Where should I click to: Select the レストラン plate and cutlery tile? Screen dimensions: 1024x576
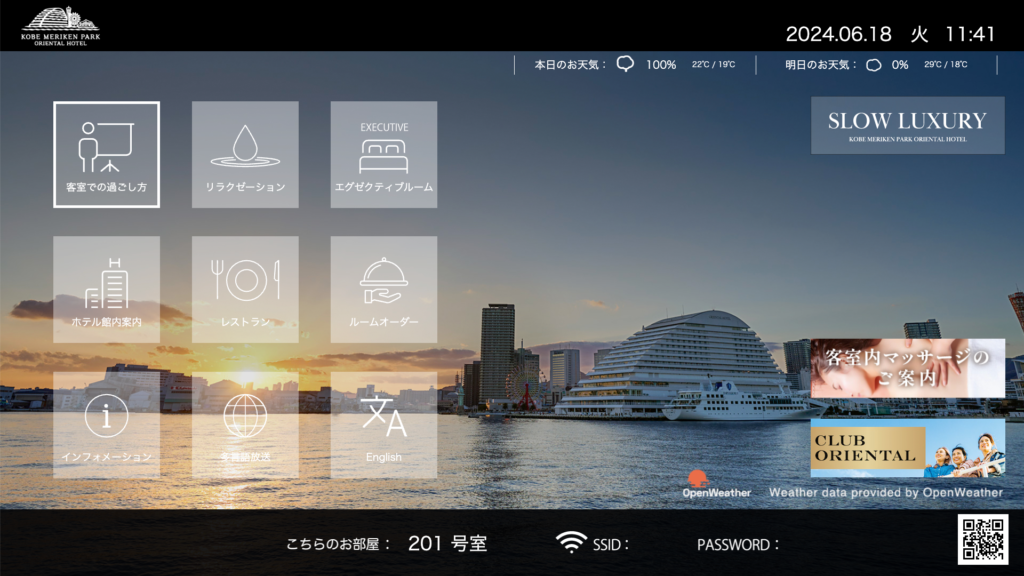coord(245,289)
